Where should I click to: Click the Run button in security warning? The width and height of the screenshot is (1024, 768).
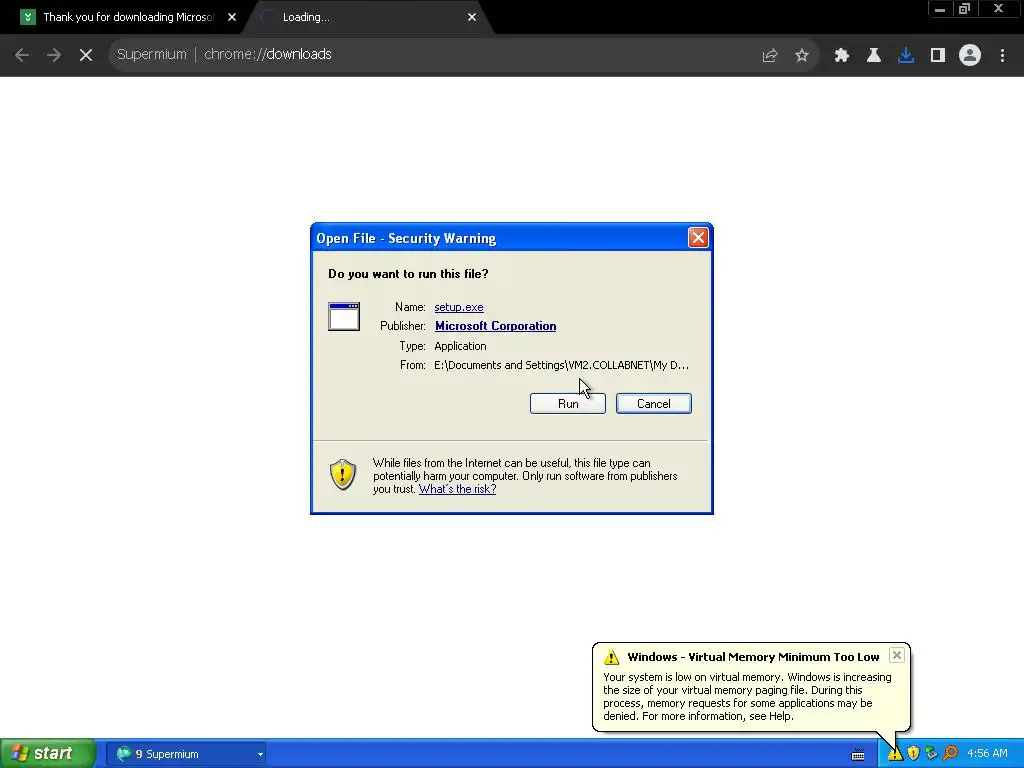tap(568, 404)
